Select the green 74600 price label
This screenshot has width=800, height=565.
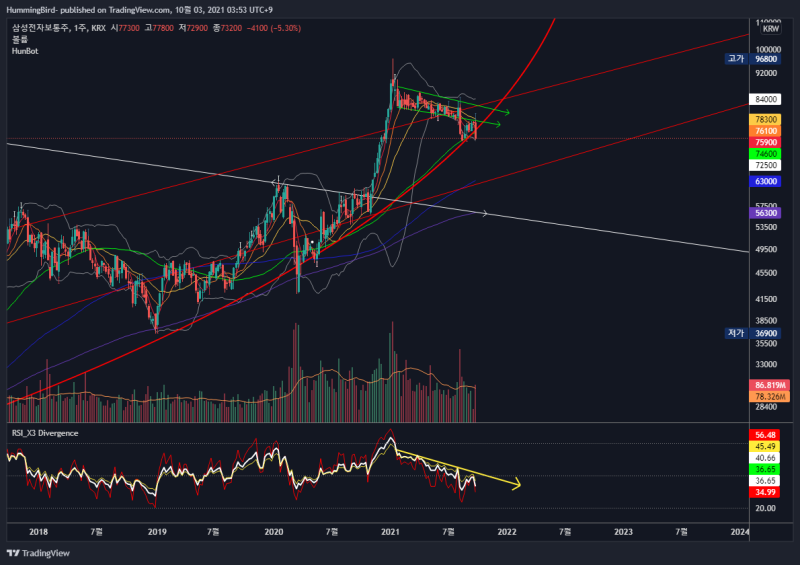[x=765, y=154]
